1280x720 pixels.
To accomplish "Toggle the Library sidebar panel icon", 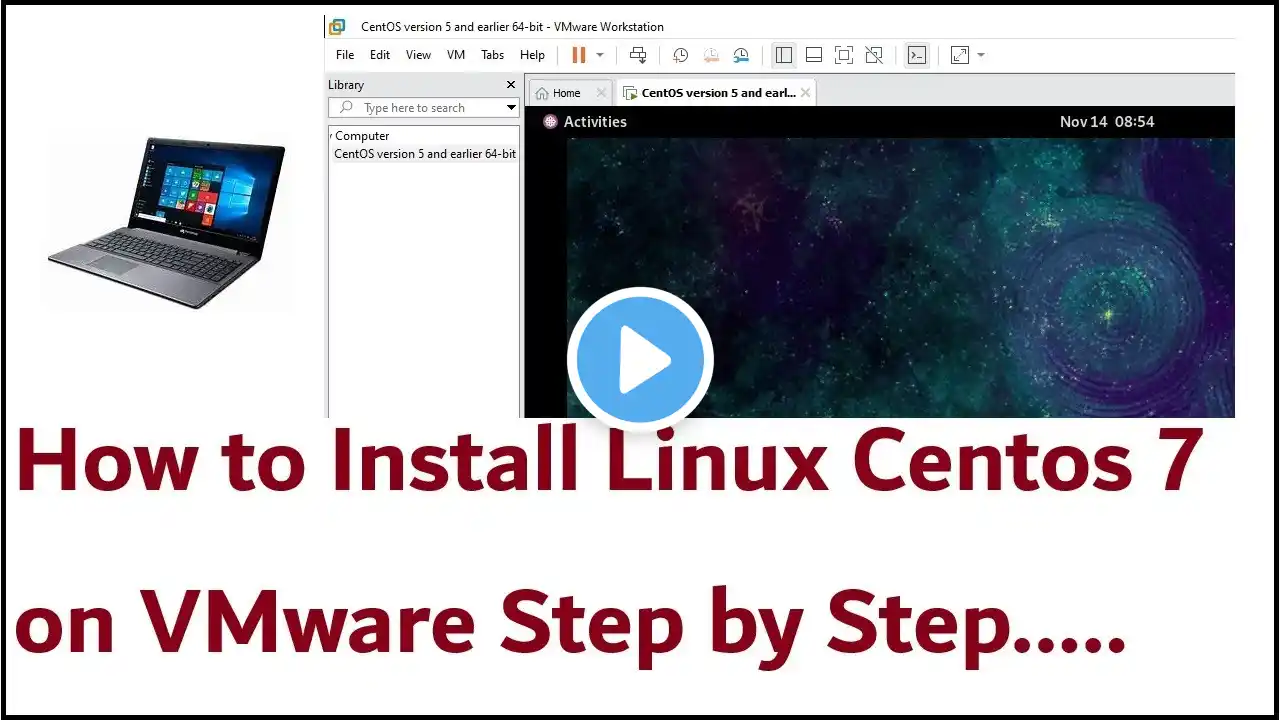I will [x=784, y=55].
